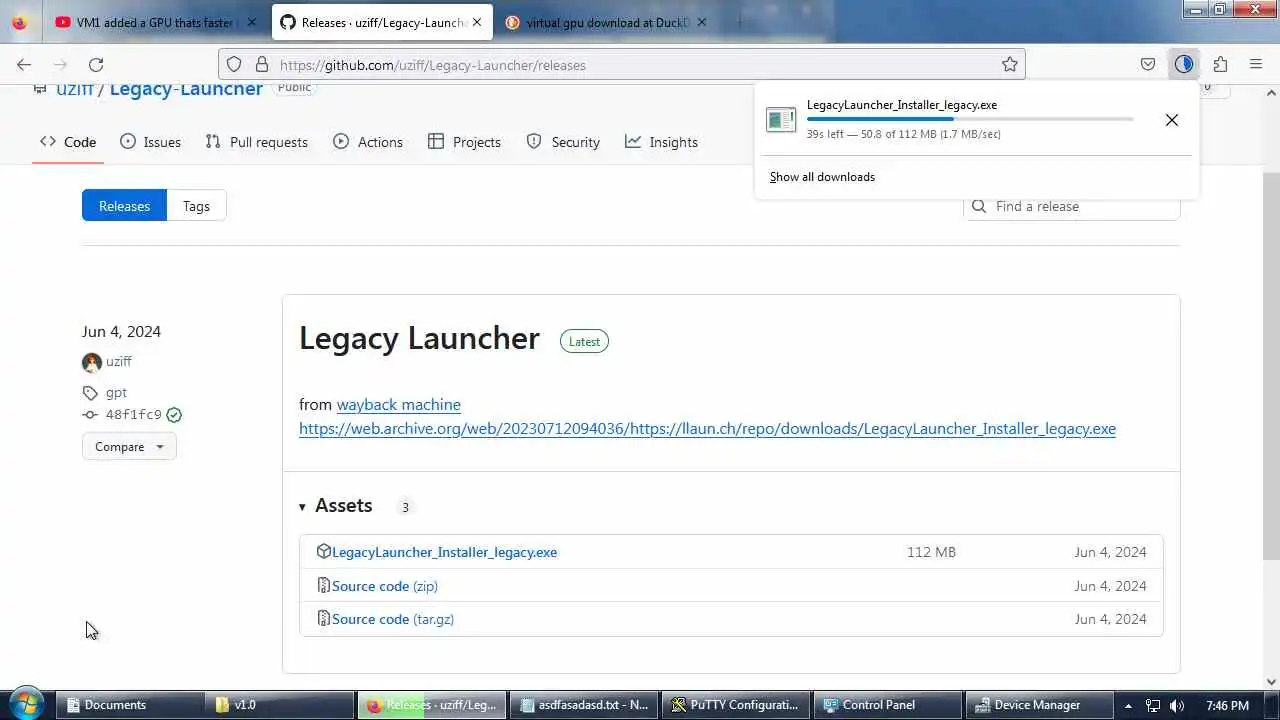
Task: Open the Legacy Launcher release title
Action: 419,338
